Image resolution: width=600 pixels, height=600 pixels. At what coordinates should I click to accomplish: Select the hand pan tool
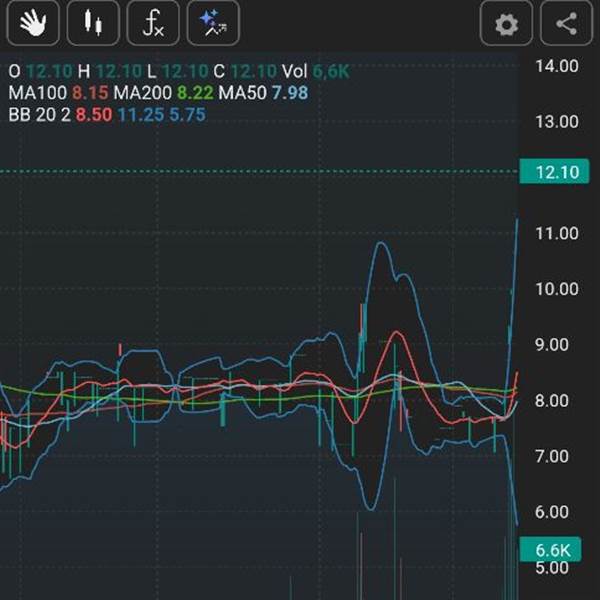(x=33, y=23)
